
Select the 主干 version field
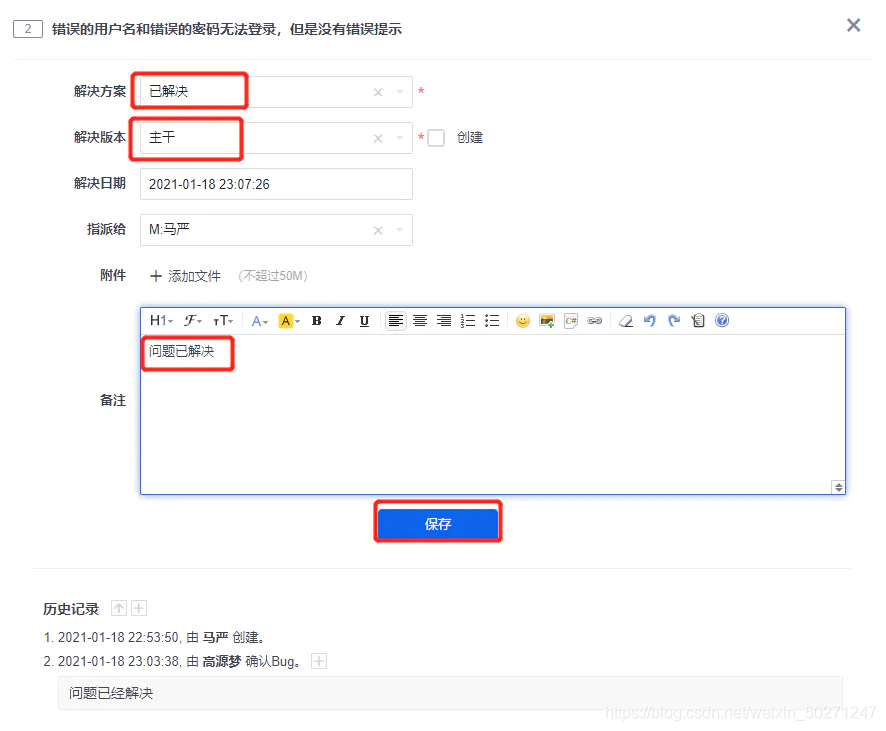(276, 138)
